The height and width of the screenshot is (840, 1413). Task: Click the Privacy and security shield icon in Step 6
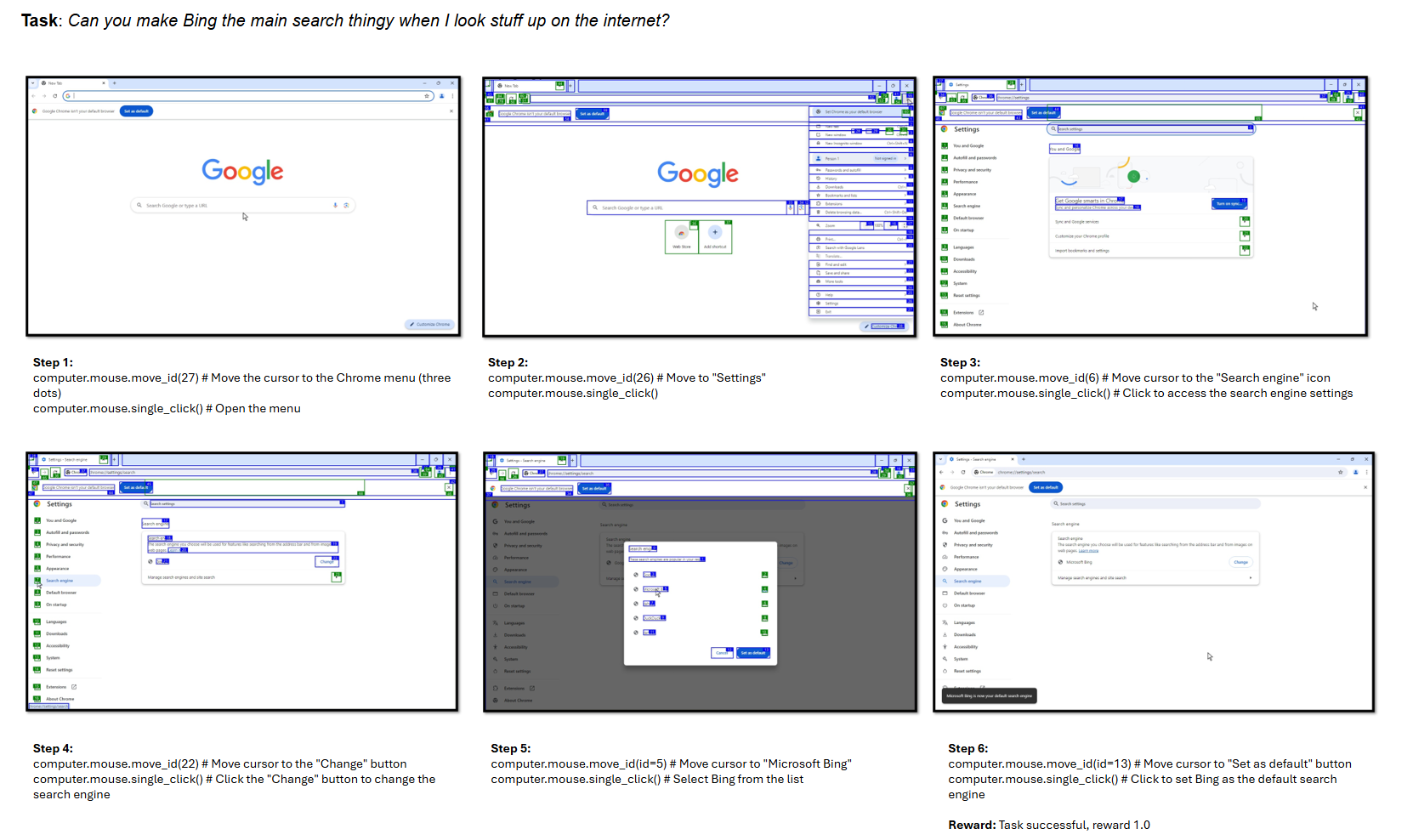[945, 545]
